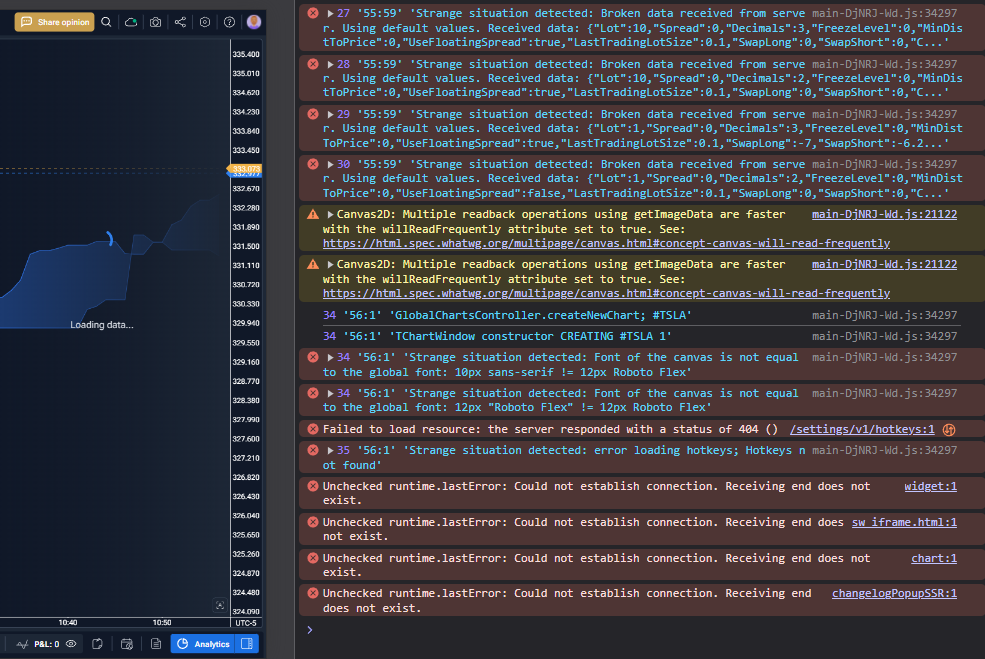Click error icon on changelogPopupSSR:1 row
This screenshot has height=659, width=985.
[x=313, y=593]
